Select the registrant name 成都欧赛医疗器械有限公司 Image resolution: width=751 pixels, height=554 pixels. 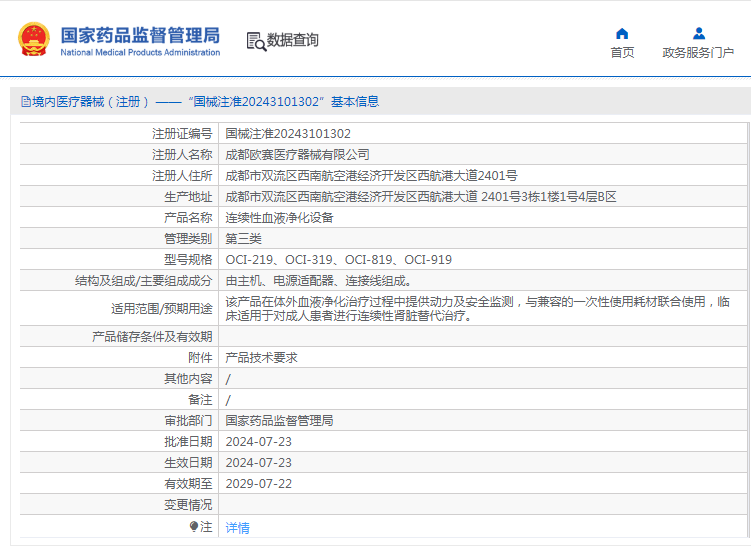297,155
